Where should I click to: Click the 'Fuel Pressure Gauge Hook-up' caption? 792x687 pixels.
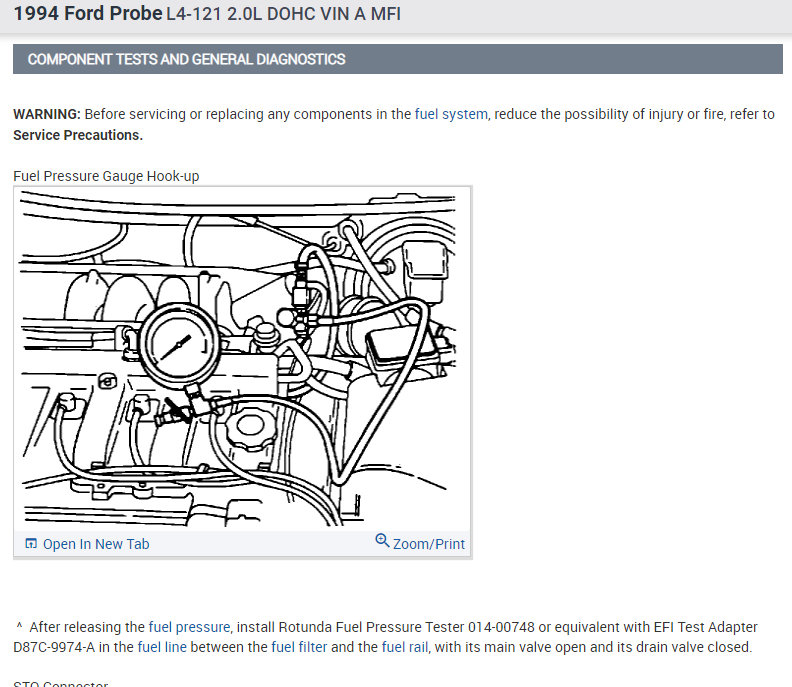pos(106,176)
